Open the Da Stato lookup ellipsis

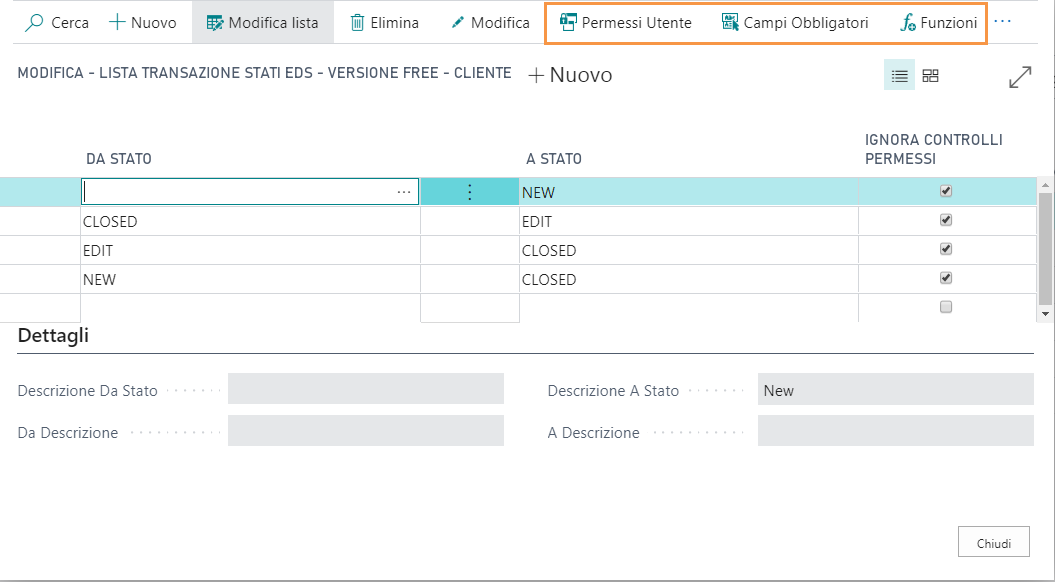tap(404, 192)
